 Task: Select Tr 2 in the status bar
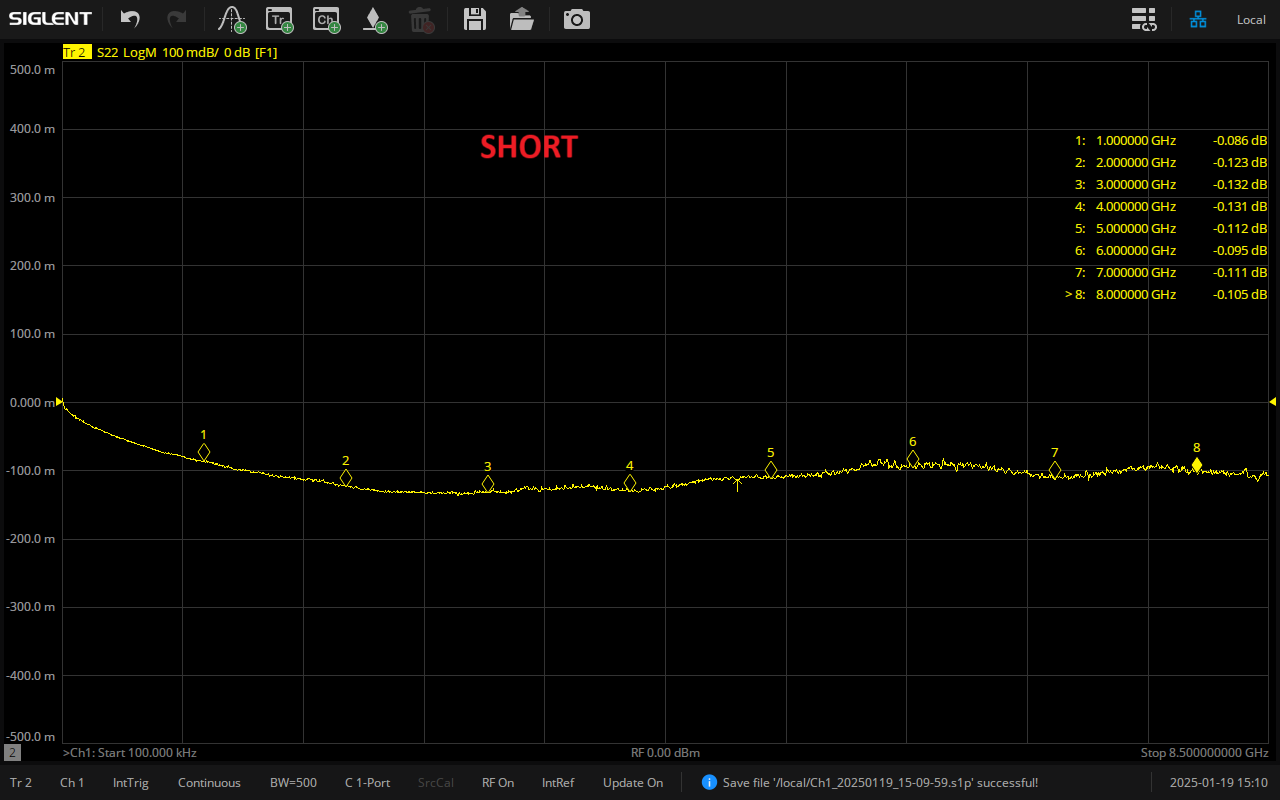pos(21,783)
